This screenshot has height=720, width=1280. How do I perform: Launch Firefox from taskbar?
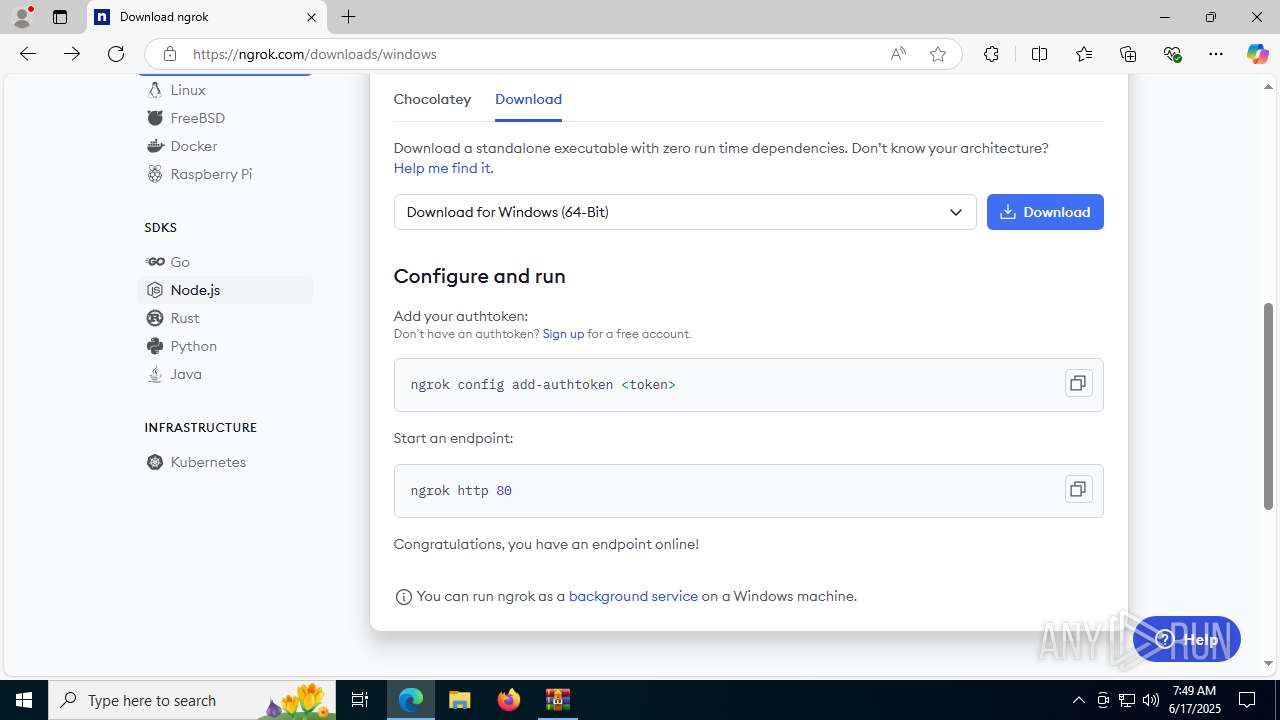(509, 700)
